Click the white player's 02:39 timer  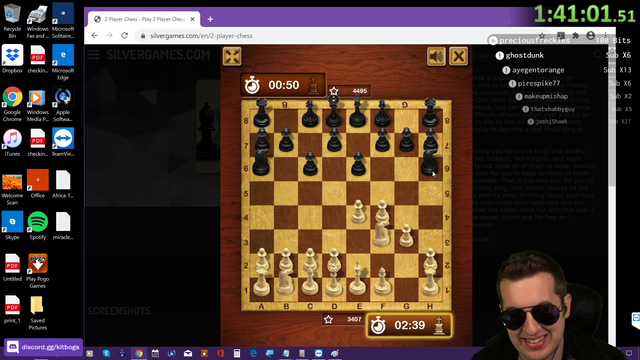pyautogui.click(x=409, y=325)
